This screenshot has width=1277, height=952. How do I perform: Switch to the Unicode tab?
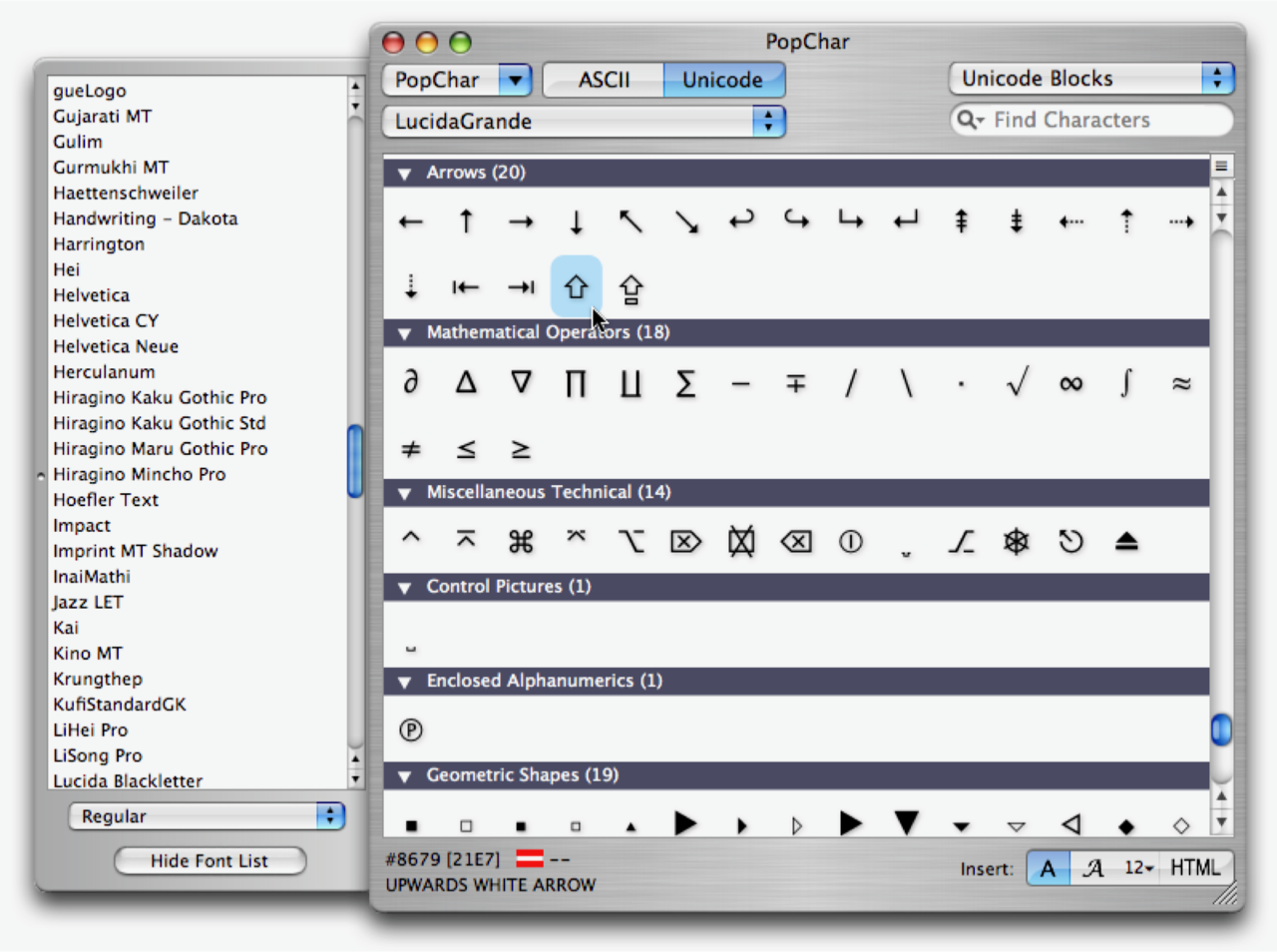pos(722,80)
